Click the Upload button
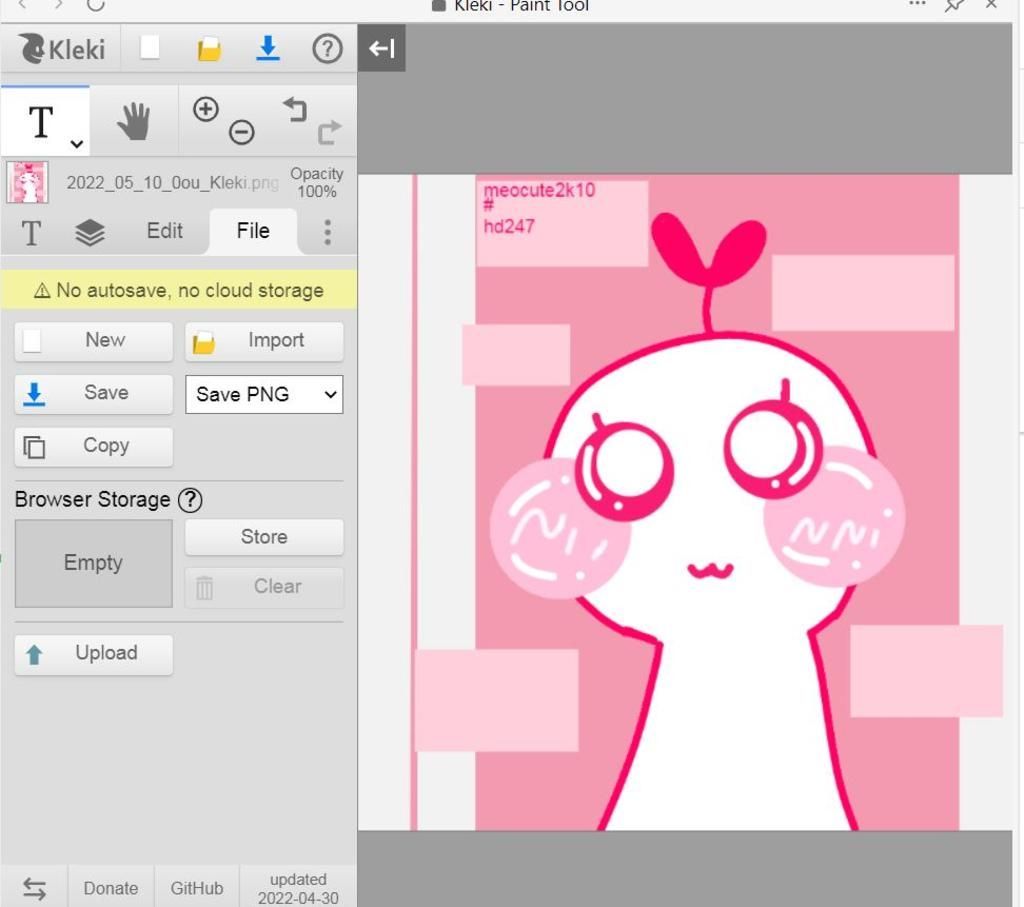 pos(94,654)
